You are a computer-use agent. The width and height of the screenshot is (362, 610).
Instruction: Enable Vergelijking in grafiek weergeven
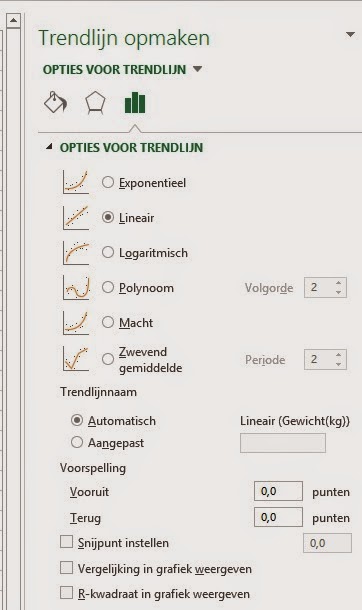click(66, 568)
